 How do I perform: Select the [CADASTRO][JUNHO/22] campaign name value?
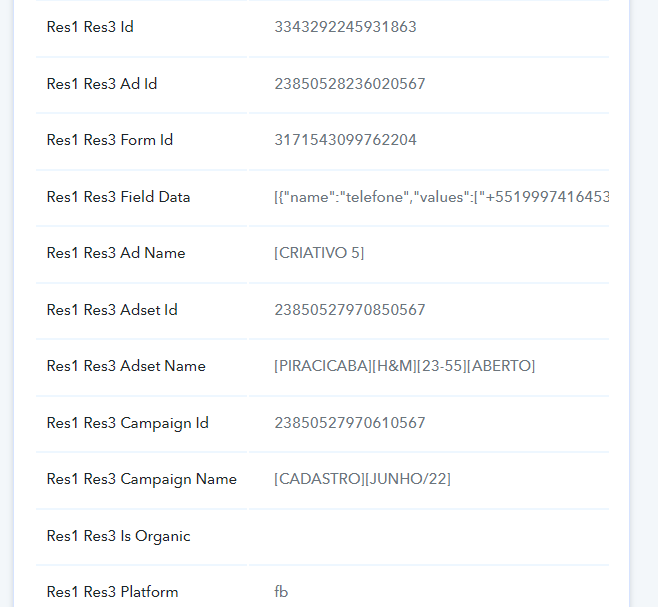362,479
